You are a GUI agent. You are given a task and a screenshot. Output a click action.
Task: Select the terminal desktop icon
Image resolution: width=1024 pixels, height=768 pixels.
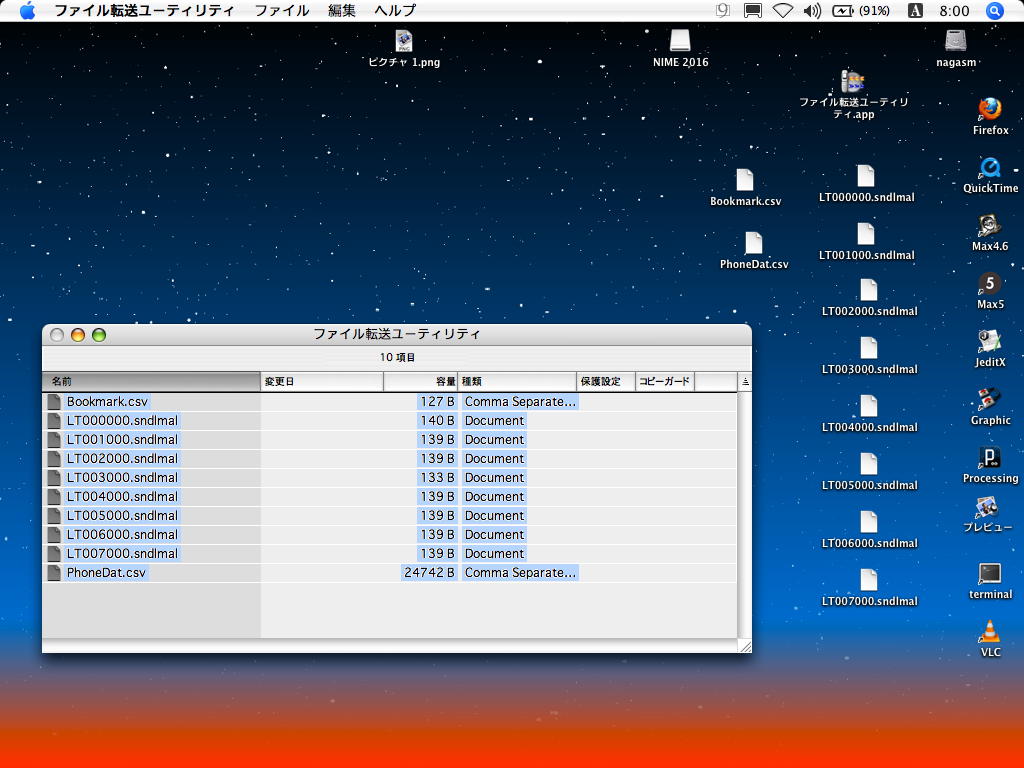pyautogui.click(x=990, y=574)
